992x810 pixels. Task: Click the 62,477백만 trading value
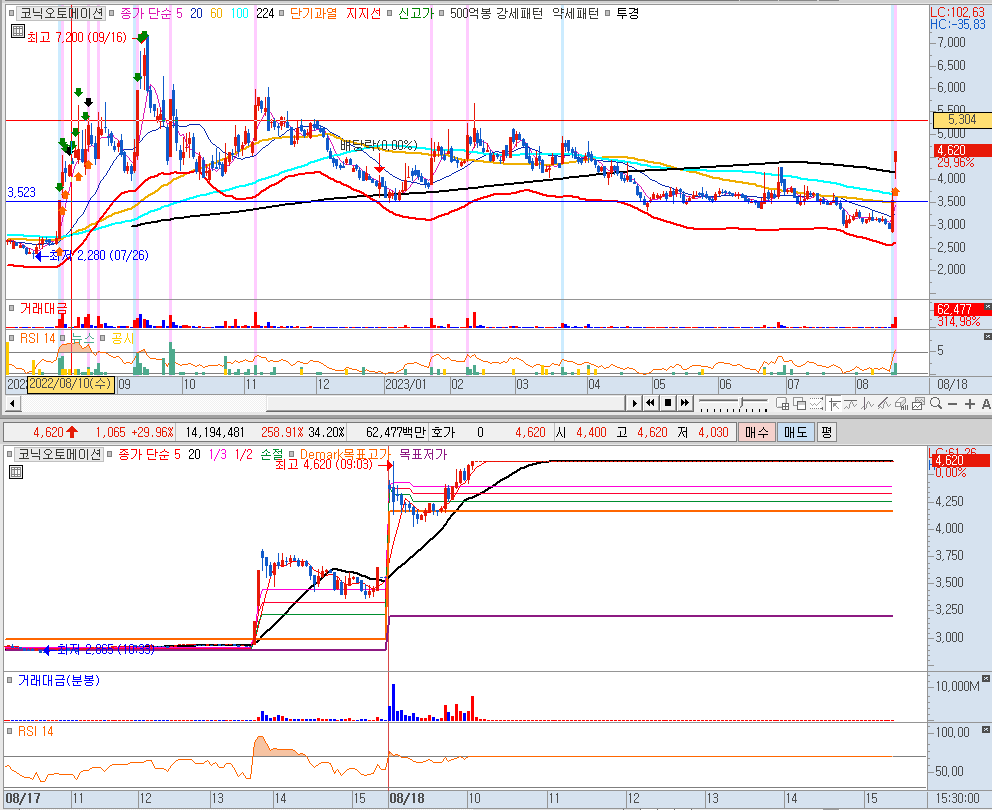tap(395, 432)
